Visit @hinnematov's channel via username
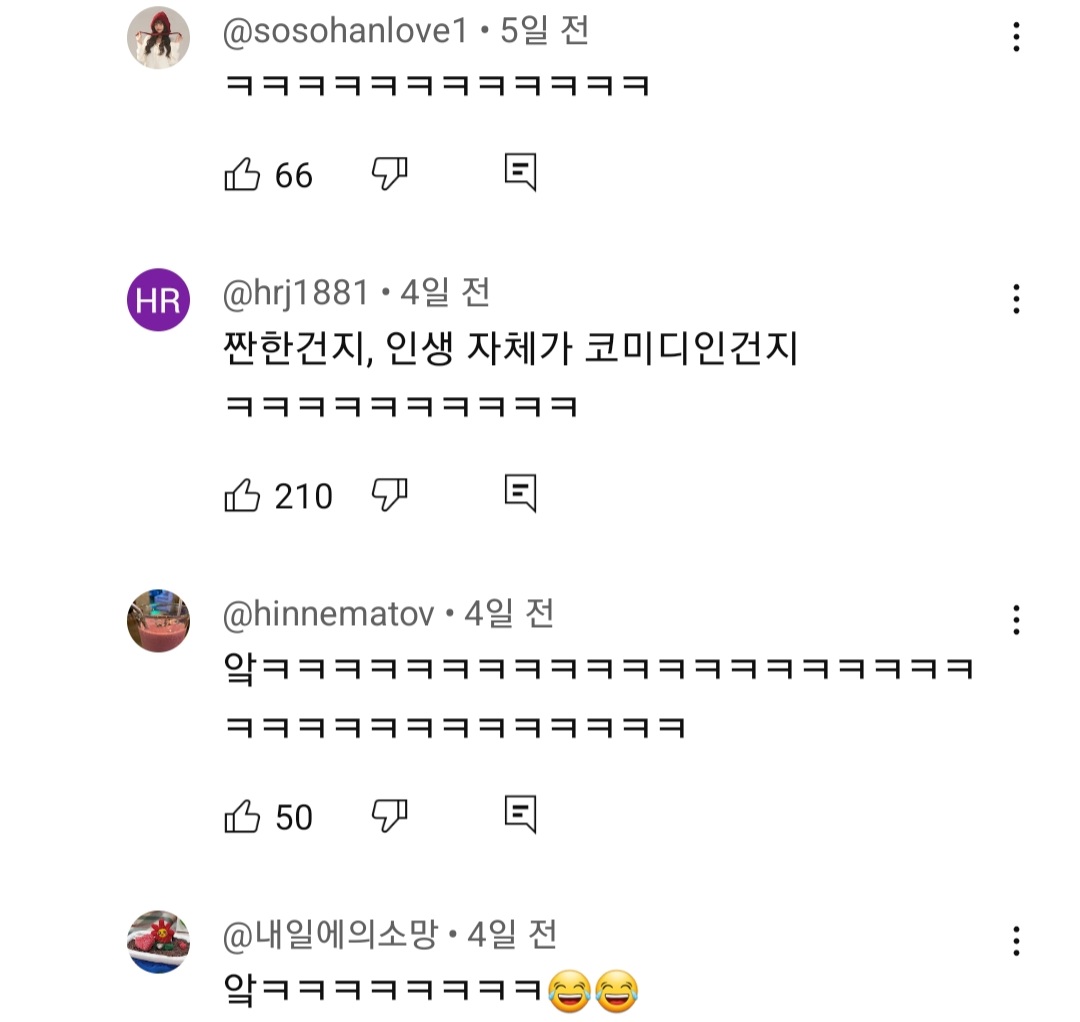Screen dimensions: 1080x1022 [x=329, y=615]
